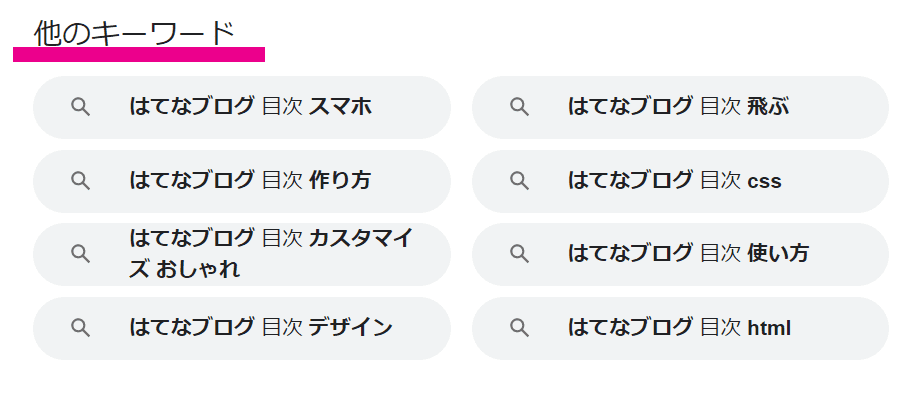Click the magnifier icon next to 目次 css

coord(519,181)
